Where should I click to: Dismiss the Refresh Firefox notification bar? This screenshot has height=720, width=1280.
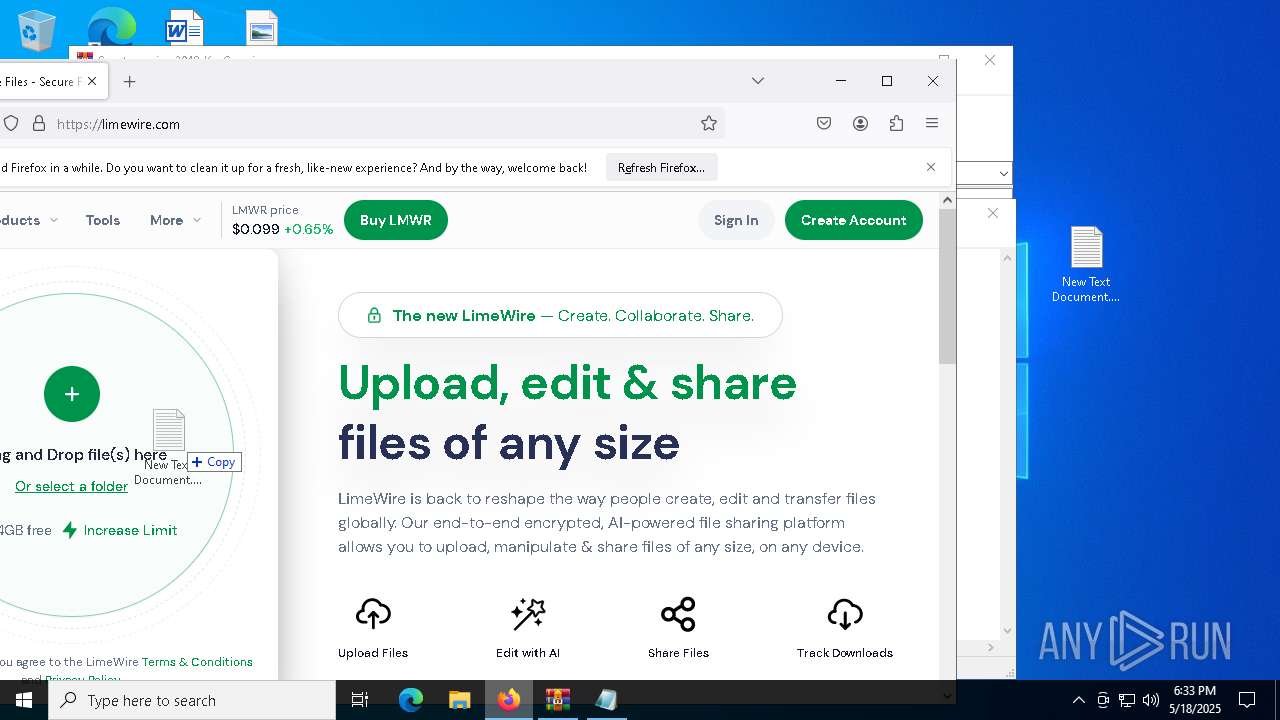coord(931,167)
